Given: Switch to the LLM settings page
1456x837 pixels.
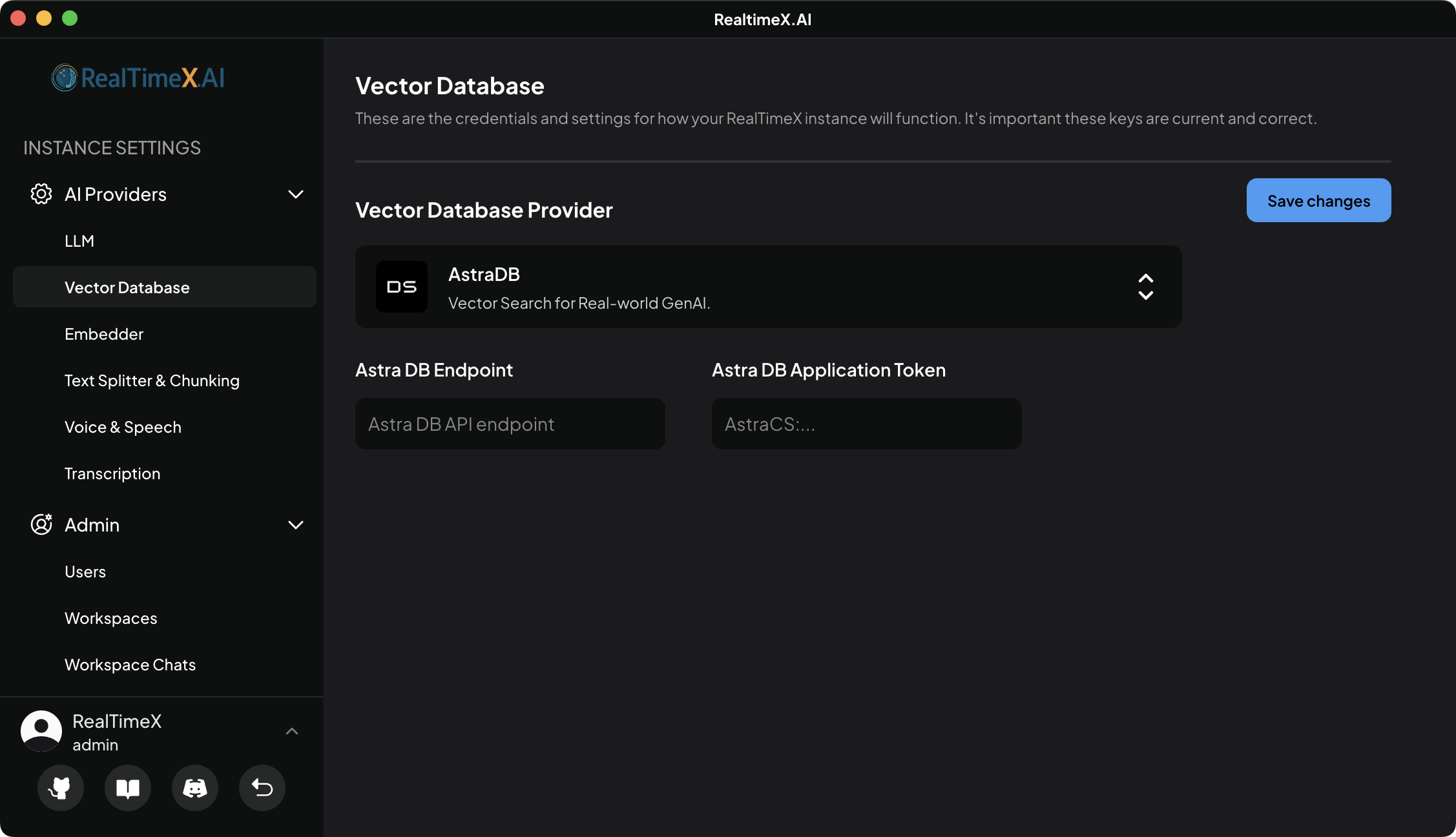Looking at the screenshot, I should (x=79, y=241).
